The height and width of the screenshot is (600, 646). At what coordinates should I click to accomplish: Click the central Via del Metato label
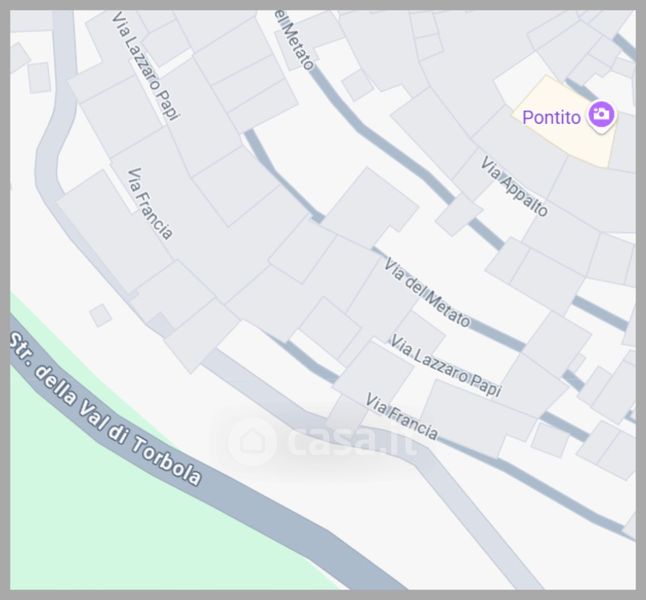pos(427,293)
